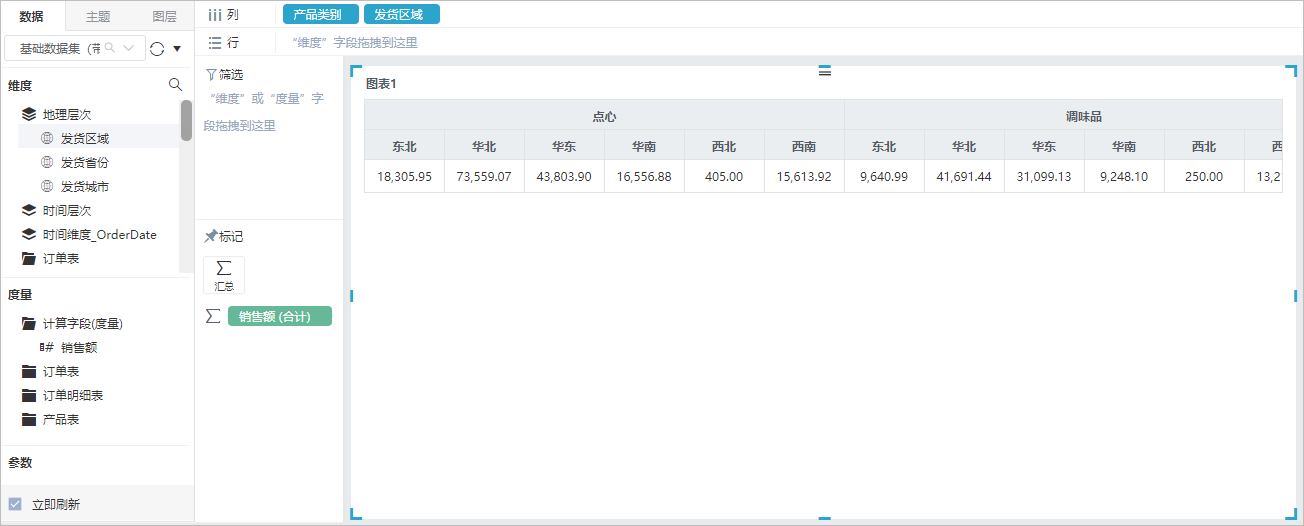Click the 73,559.07 table cell
The image size is (1304, 526).
[484, 176]
